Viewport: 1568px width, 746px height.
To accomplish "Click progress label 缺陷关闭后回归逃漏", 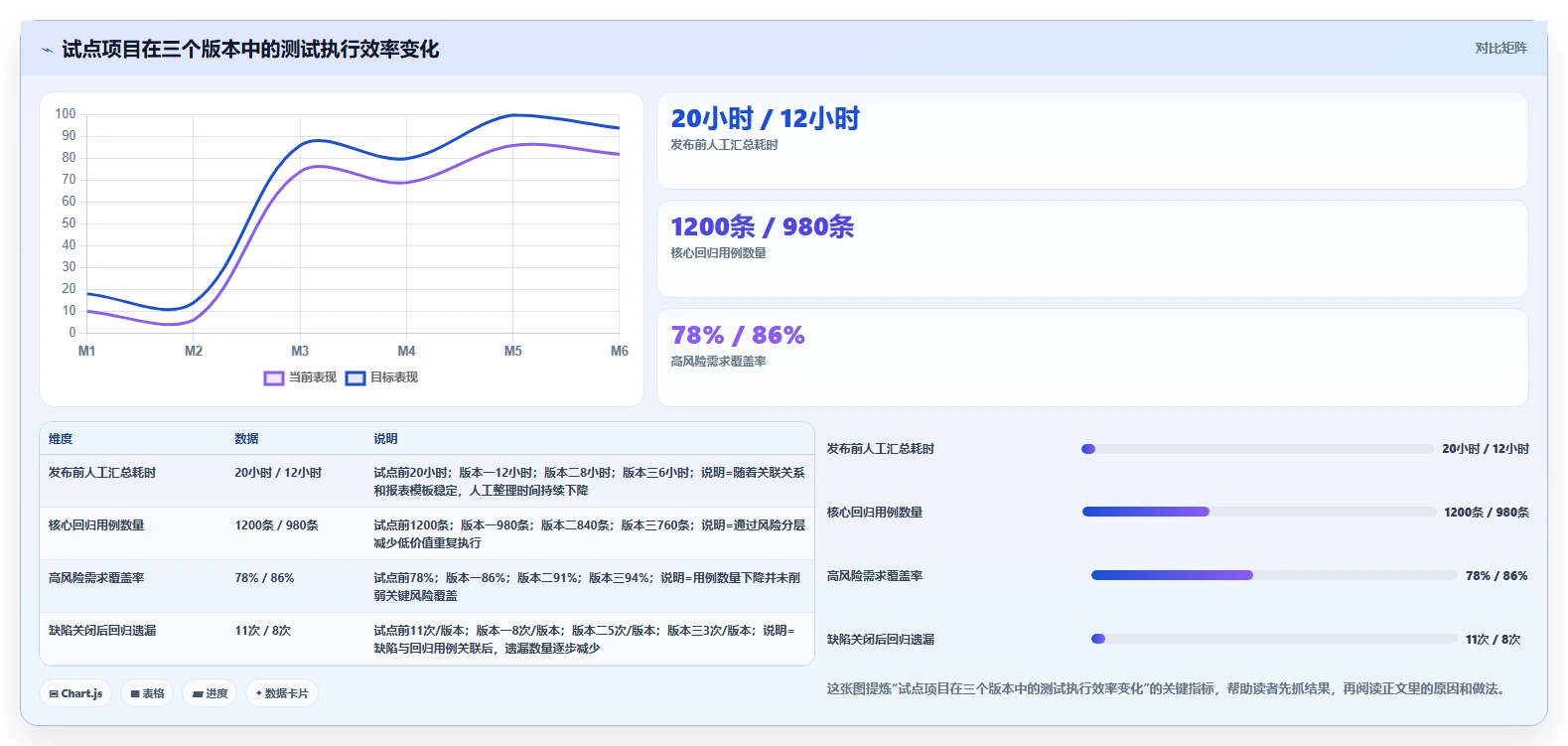I will [881, 640].
